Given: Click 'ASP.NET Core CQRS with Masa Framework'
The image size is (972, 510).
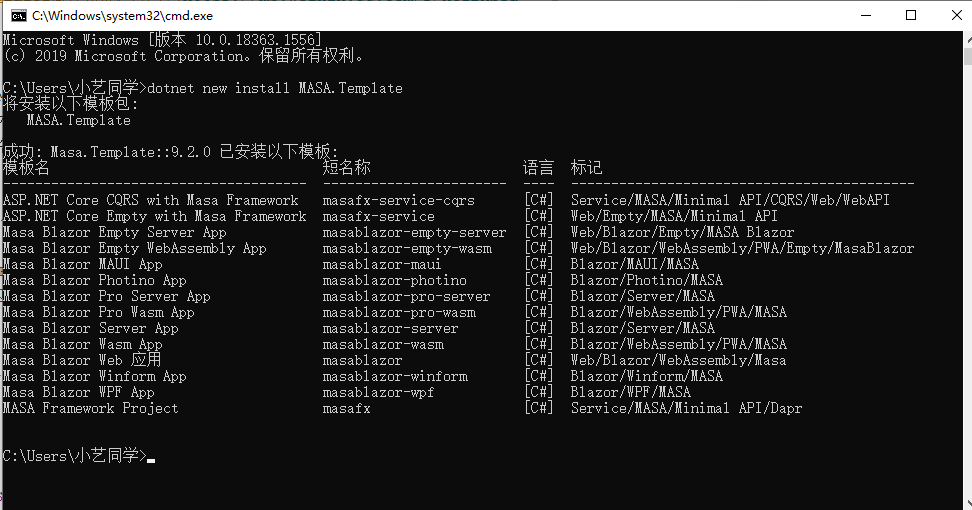Looking at the screenshot, I should pyautogui.click(x=151, y=200).
